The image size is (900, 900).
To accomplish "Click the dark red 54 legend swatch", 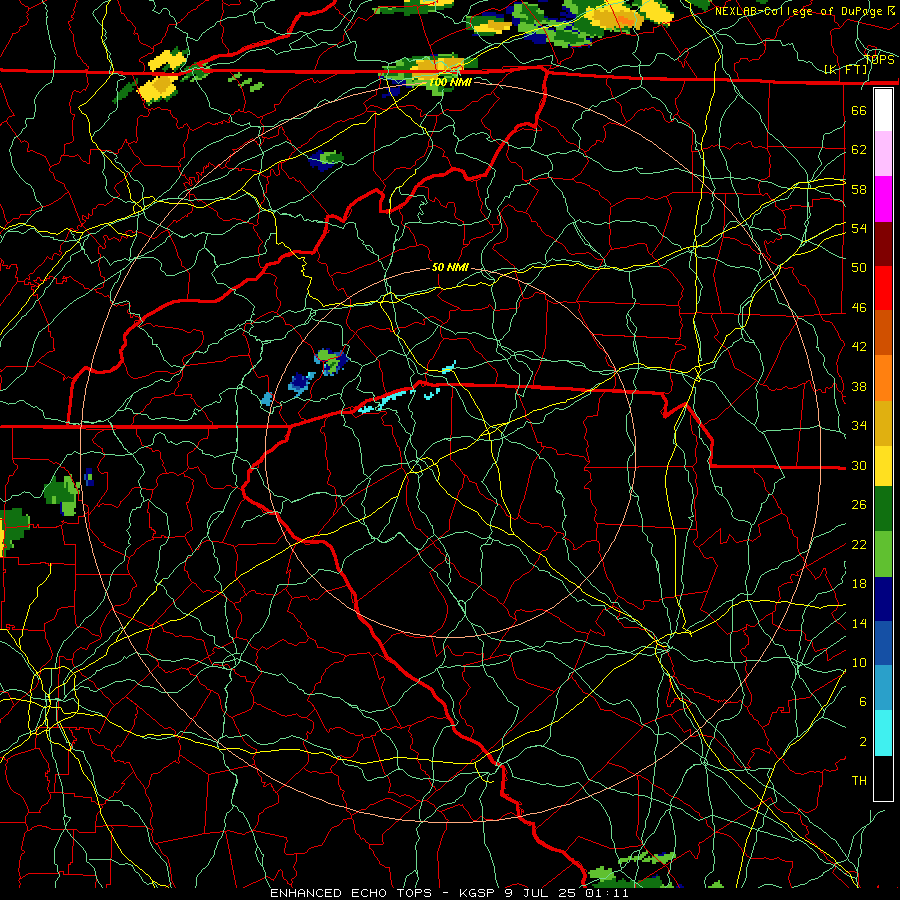I will click(883, 244).
